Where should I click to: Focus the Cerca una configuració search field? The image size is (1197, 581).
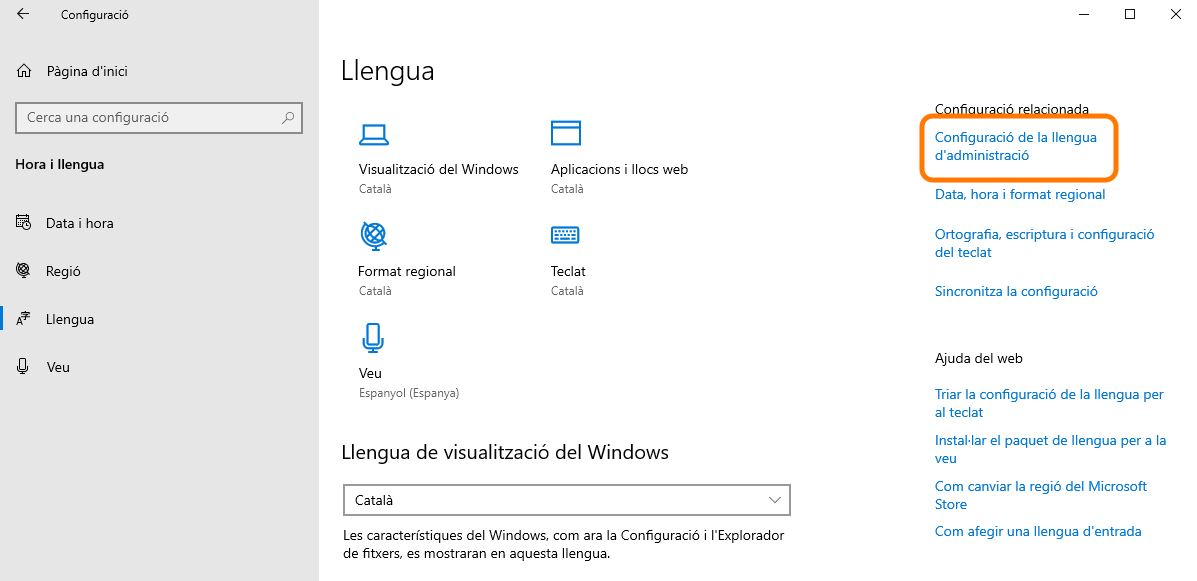(x=150, y=117)
